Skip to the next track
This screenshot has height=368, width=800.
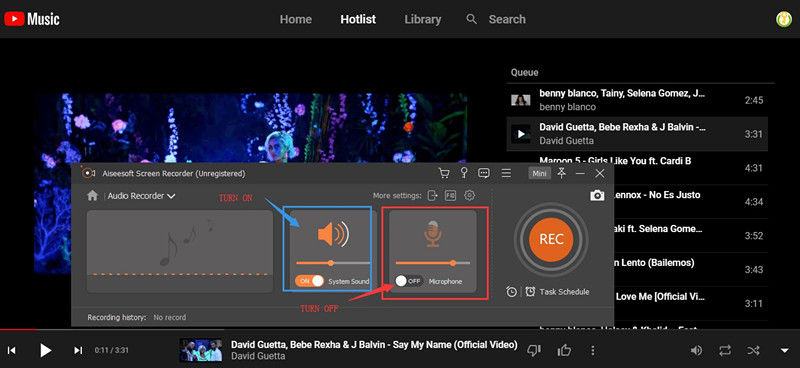pos(78,350)
